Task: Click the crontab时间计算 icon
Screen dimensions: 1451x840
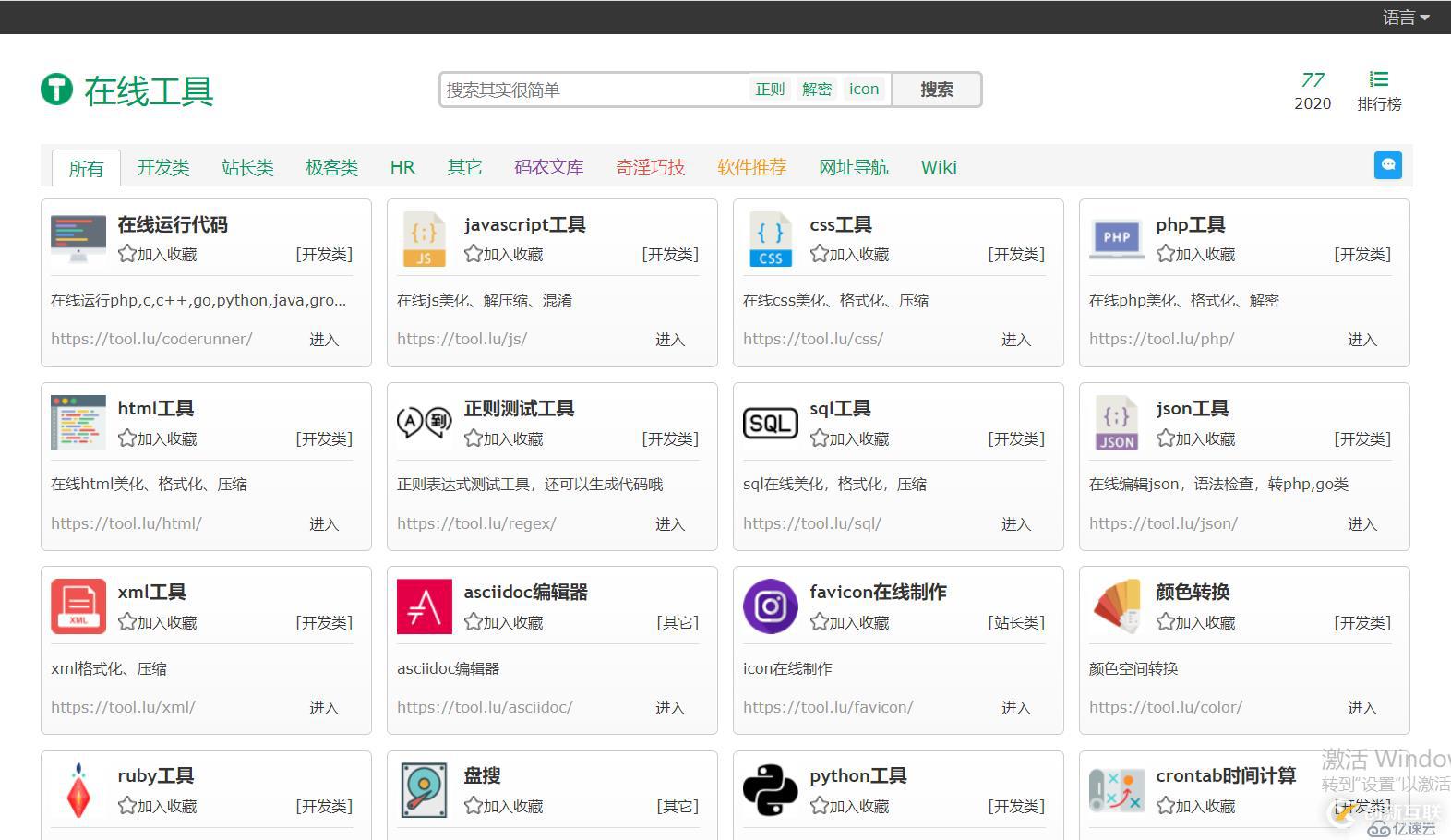Action: point(1117,790)
